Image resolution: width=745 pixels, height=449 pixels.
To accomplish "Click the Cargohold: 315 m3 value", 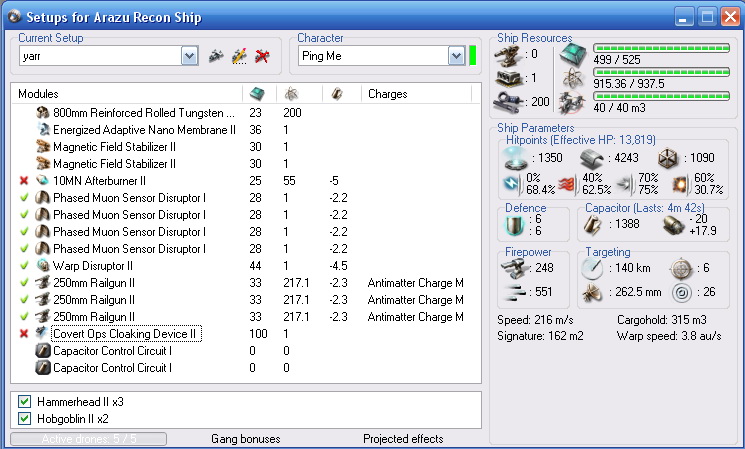I will point(661,320).
